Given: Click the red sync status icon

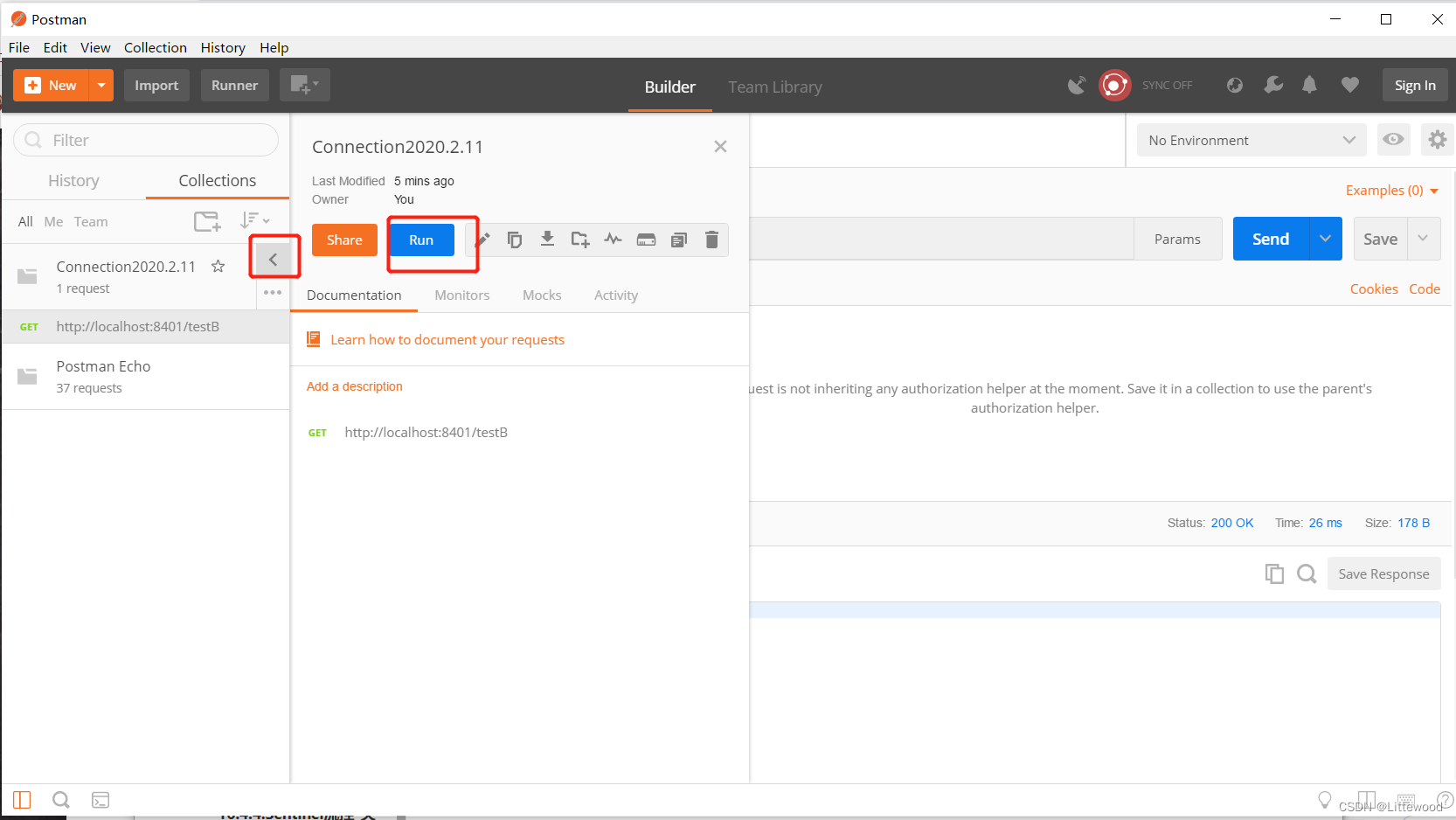Looking at the screenshot, I should tap(1114, 85).
